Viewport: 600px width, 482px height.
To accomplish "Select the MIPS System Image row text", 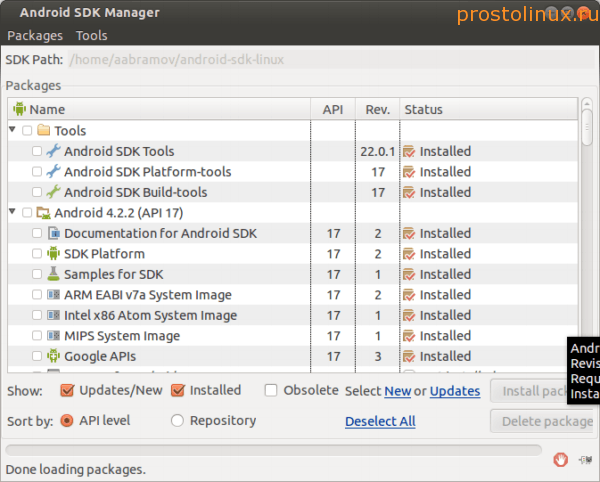I will 122,336.
